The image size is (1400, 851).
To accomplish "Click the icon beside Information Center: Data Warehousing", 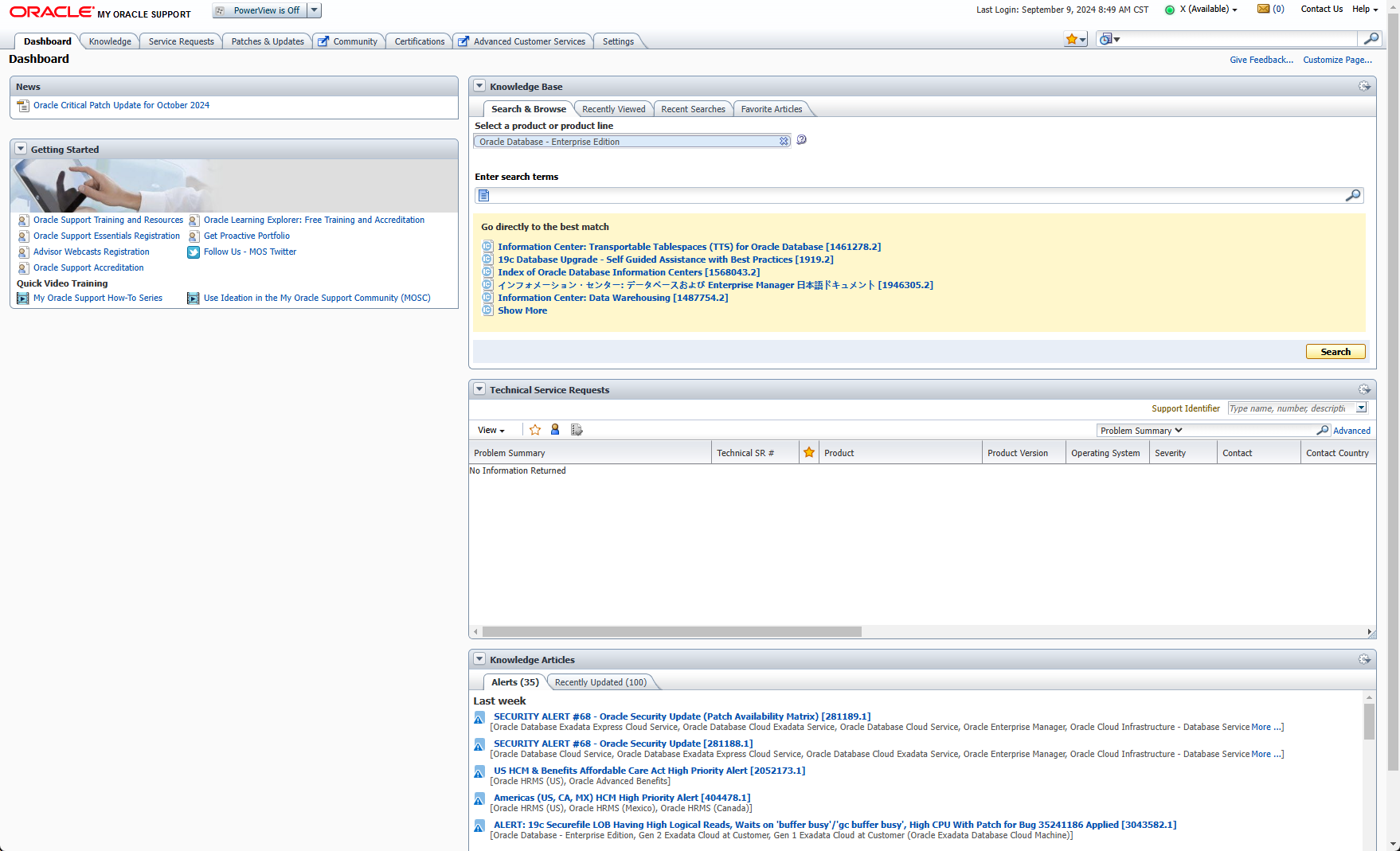I will (x=488, y=298).
